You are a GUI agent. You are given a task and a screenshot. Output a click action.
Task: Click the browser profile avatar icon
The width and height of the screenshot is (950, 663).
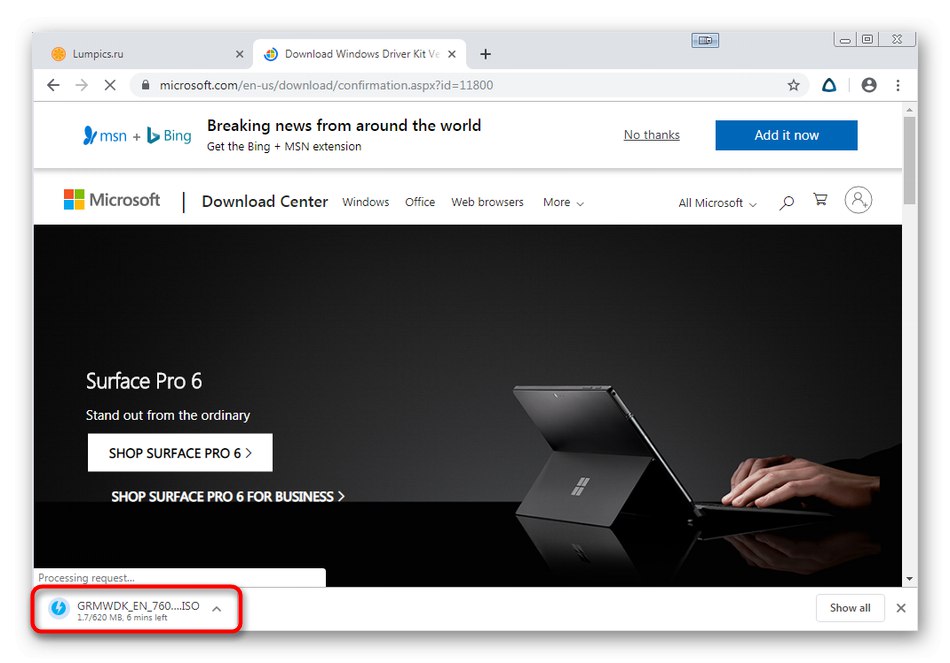[868, 85]
